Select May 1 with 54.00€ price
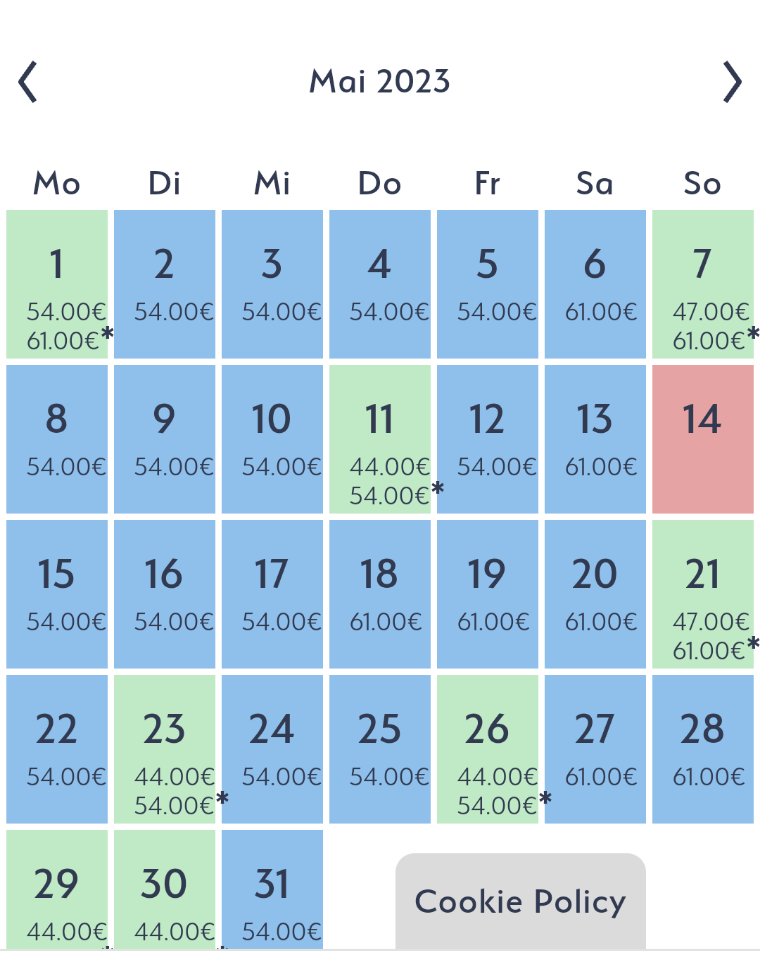The image size is (760, 956). click(x=57, y=284)
